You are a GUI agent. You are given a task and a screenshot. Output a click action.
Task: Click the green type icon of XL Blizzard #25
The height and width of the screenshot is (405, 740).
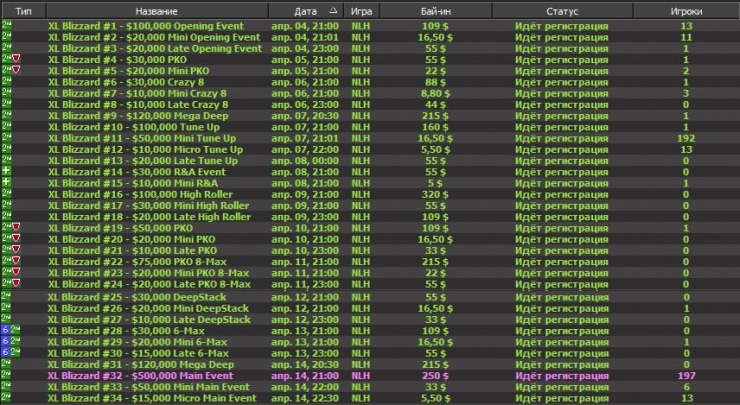click(6, 296)
